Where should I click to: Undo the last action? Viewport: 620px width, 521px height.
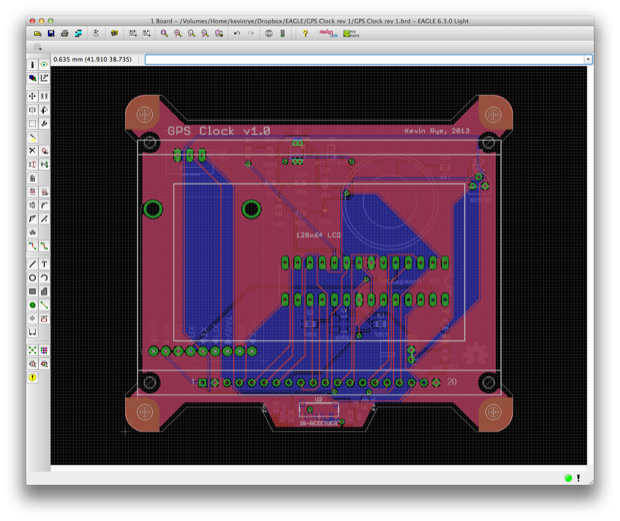pos(237,34)
